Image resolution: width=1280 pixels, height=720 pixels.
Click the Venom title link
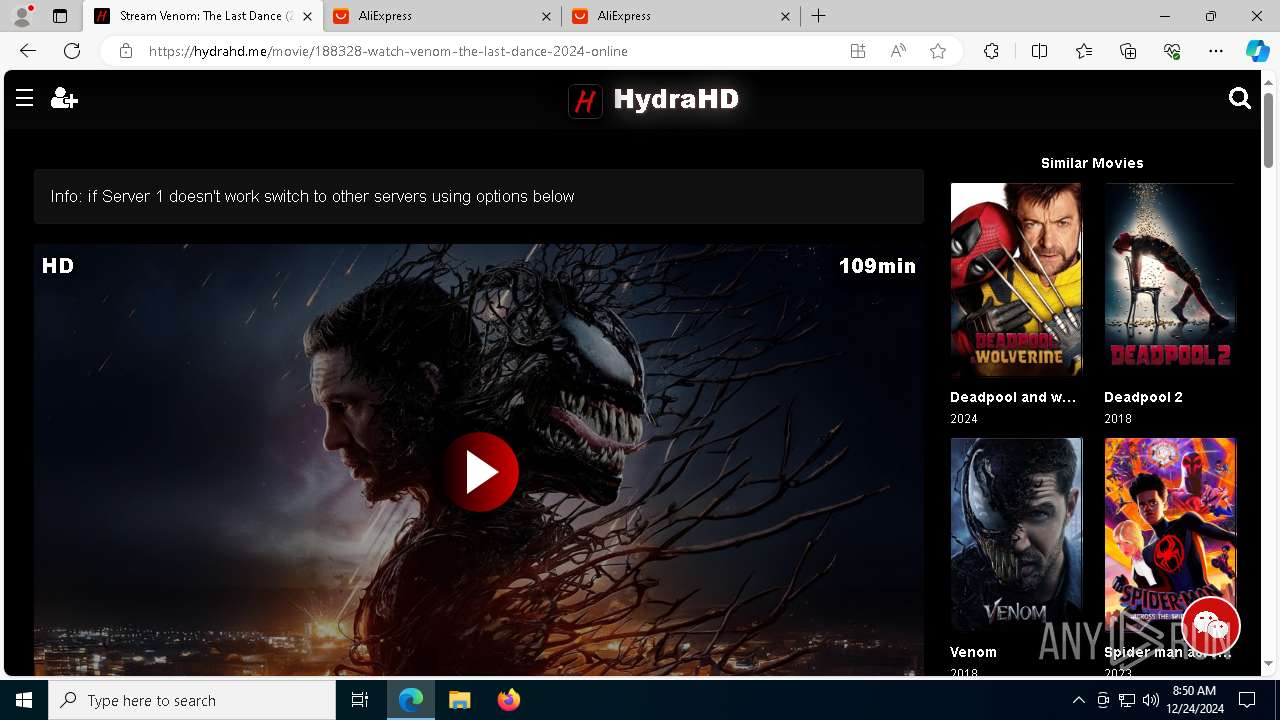click(973, 652)
